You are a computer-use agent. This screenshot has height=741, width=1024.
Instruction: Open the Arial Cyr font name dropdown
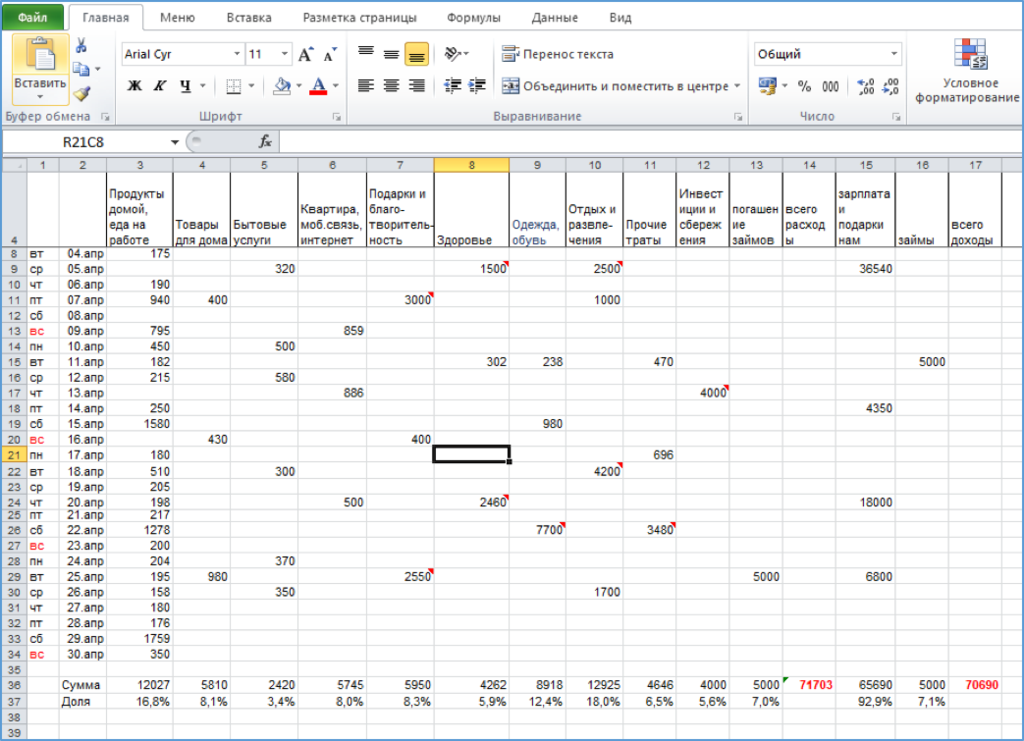pyautogui.click(x=237, y=55)
